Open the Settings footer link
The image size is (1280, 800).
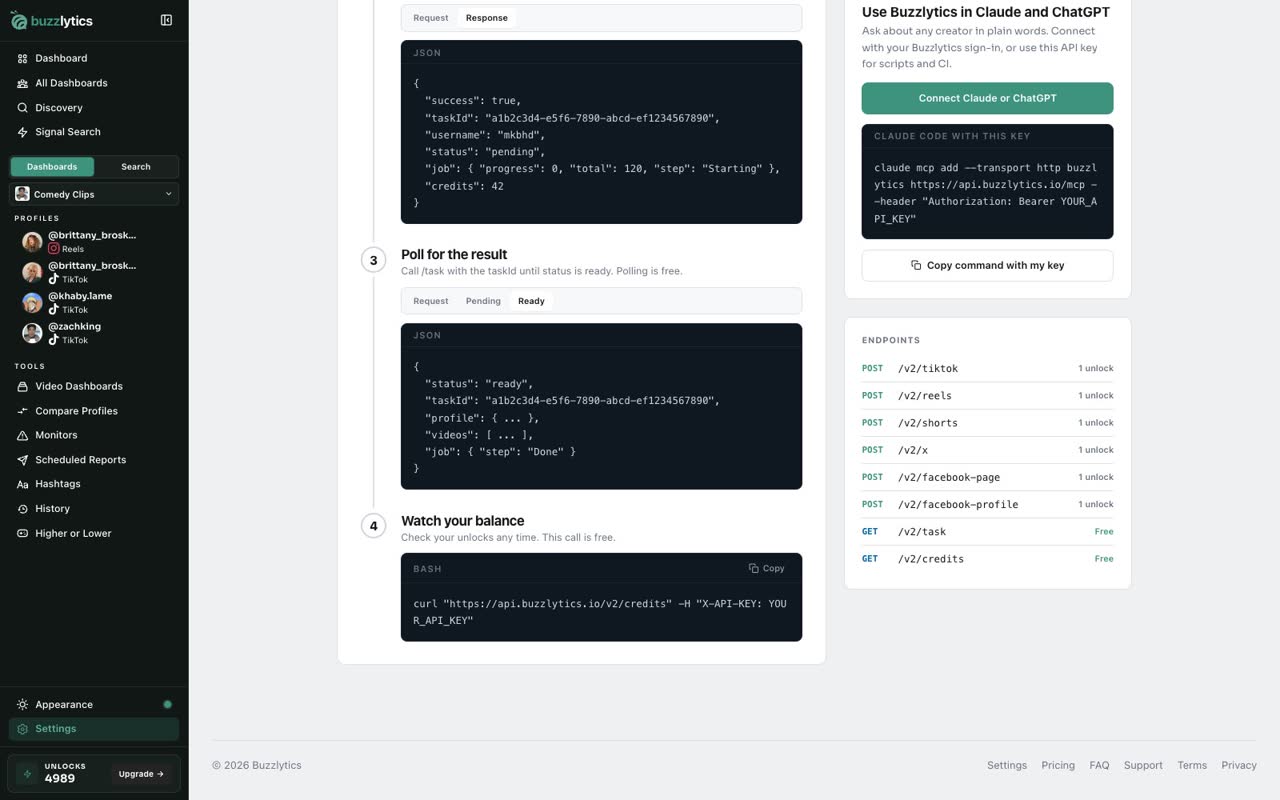[x=1007, y=766]
